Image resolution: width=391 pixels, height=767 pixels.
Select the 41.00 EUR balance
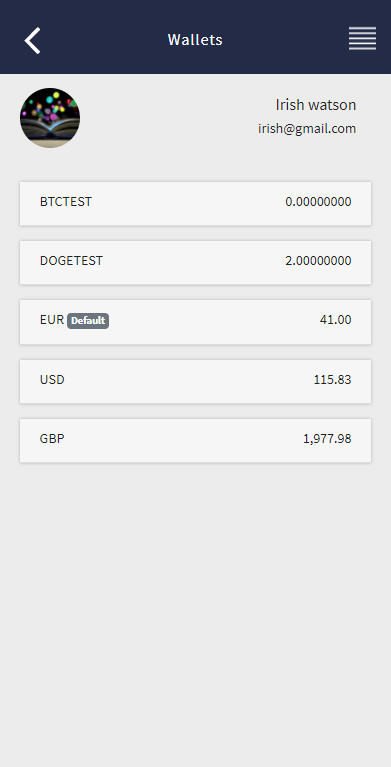pyautogui.click(x=335, y=320)
